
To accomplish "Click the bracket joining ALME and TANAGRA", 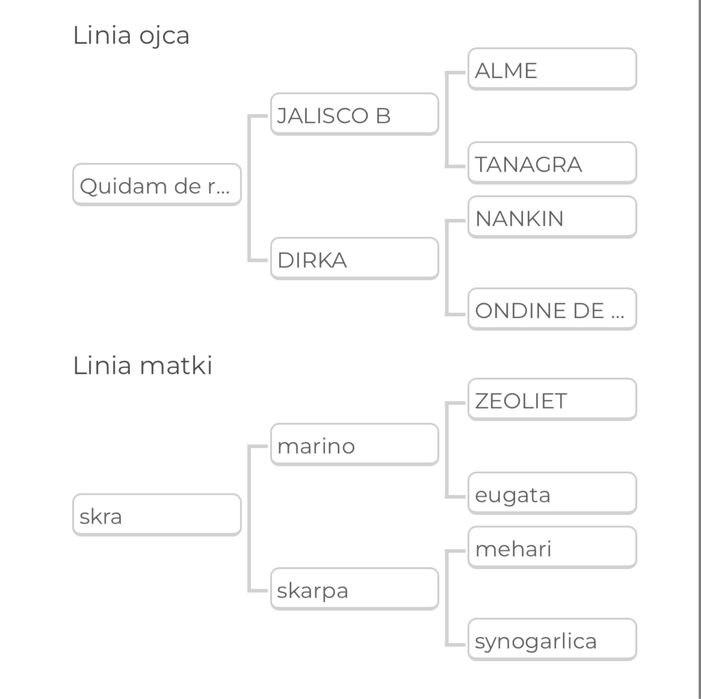I will pos(447,117).
